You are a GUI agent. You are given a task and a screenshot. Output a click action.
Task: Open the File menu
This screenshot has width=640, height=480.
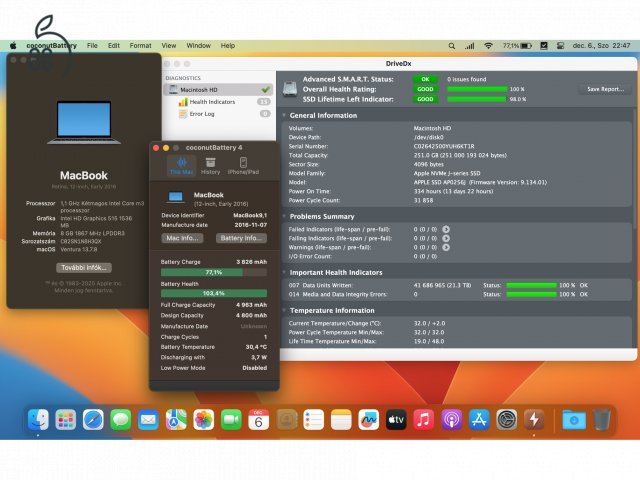pos(92,46)
